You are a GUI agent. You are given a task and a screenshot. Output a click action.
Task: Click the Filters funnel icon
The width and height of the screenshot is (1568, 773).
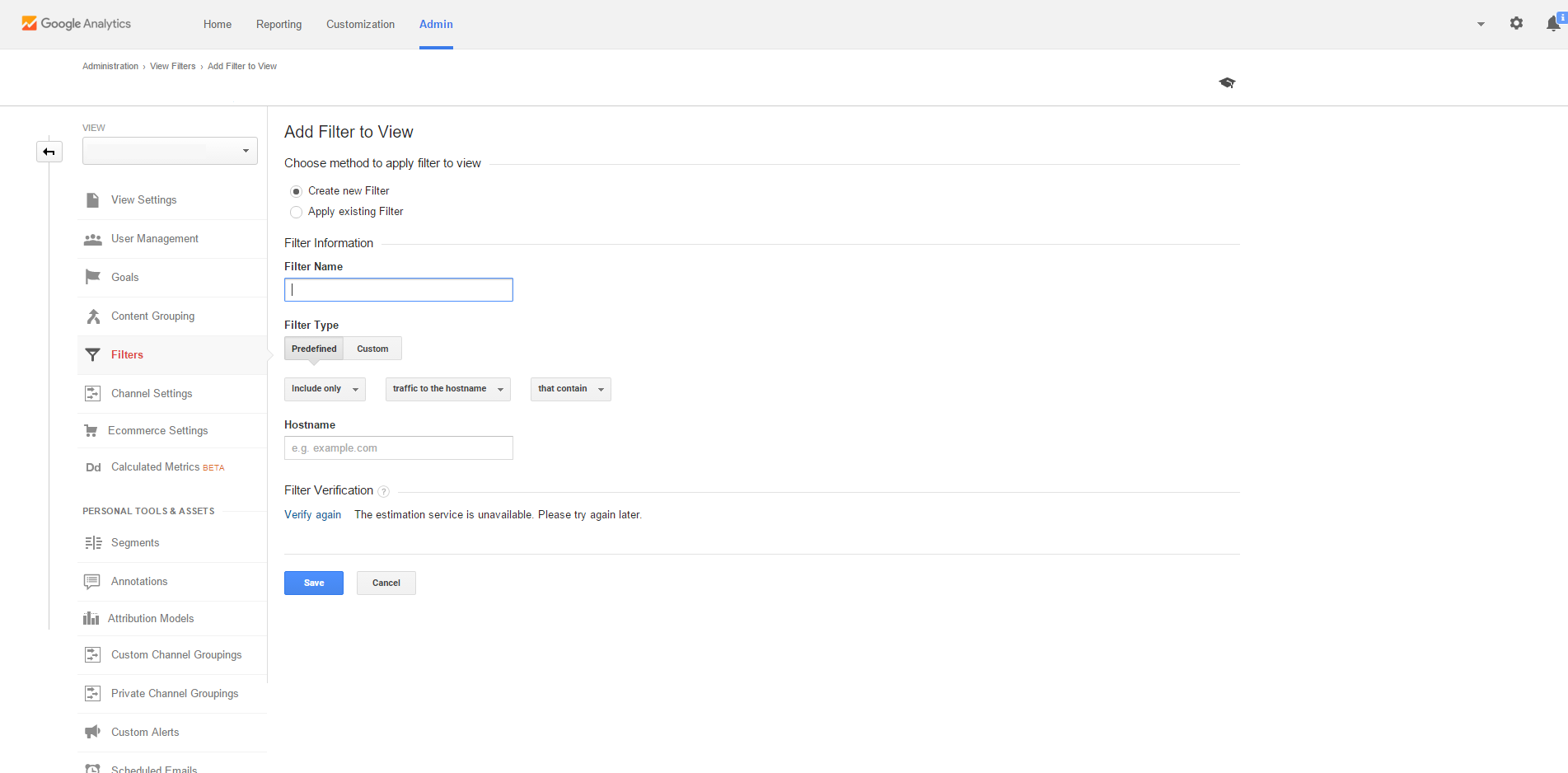tap(93, 355)
